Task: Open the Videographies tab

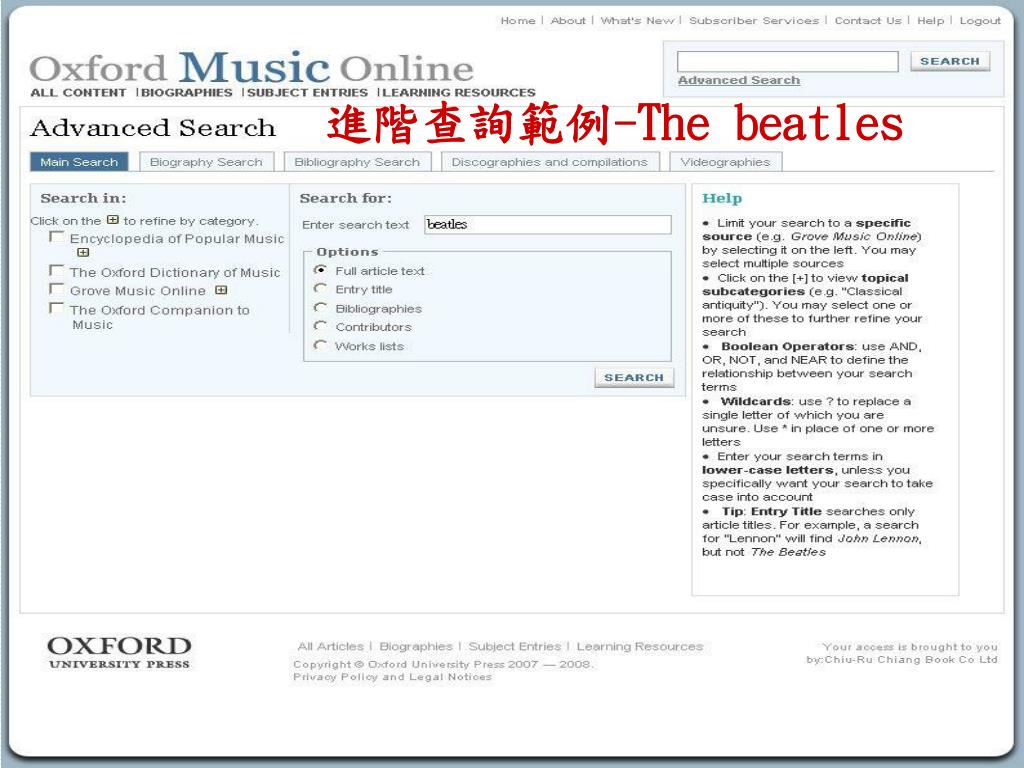Action: (726, 162)
